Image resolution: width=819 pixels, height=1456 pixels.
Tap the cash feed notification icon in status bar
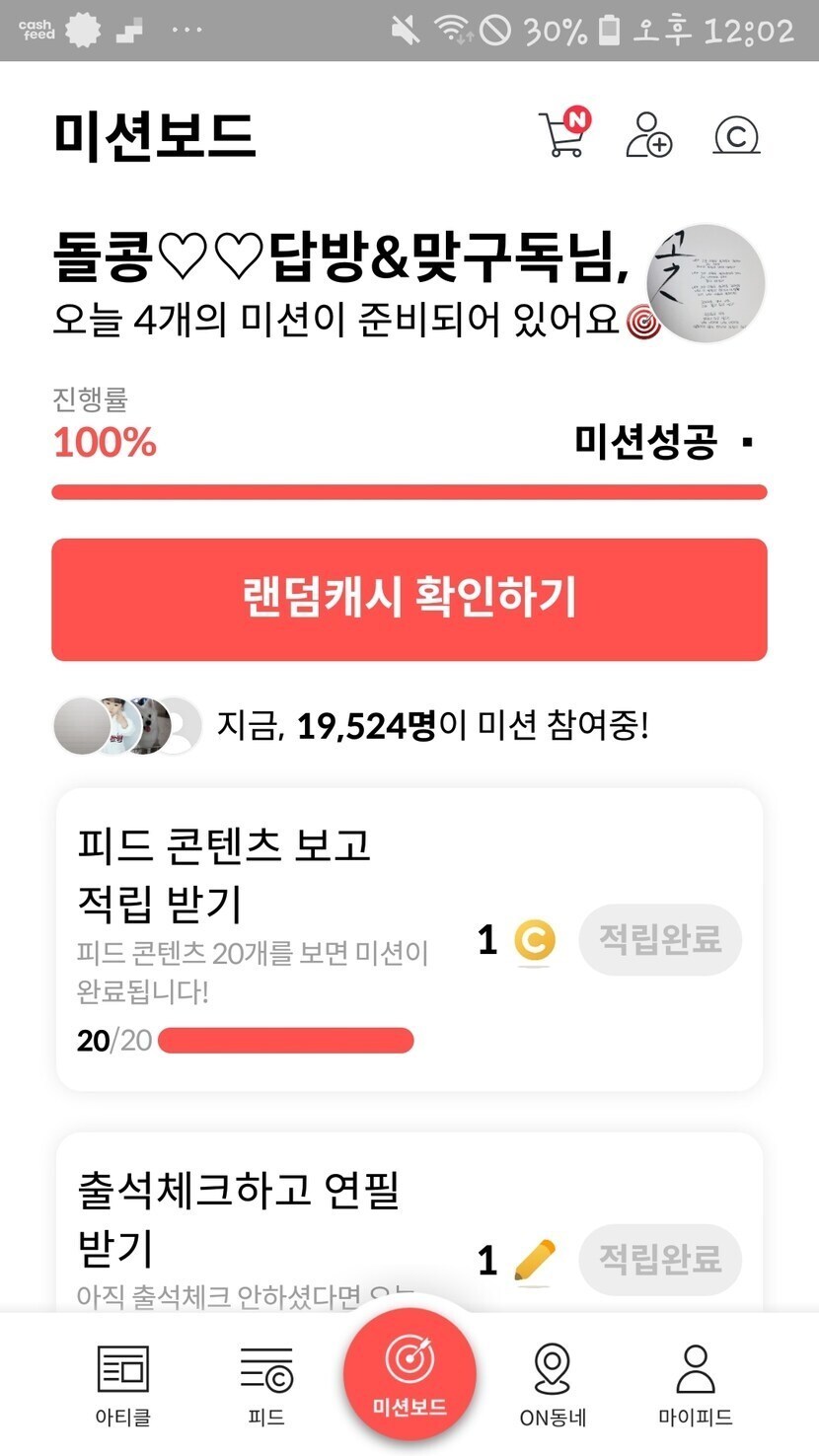[x=36, y=30]
